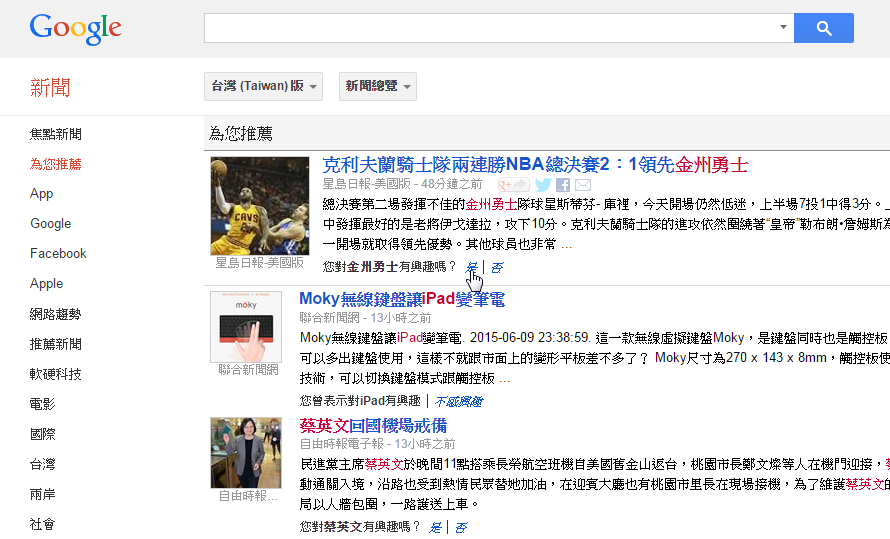The image size is (890, 539).
Task: Click the 為您推薦 section header
Action: click(x=241, y=134)
